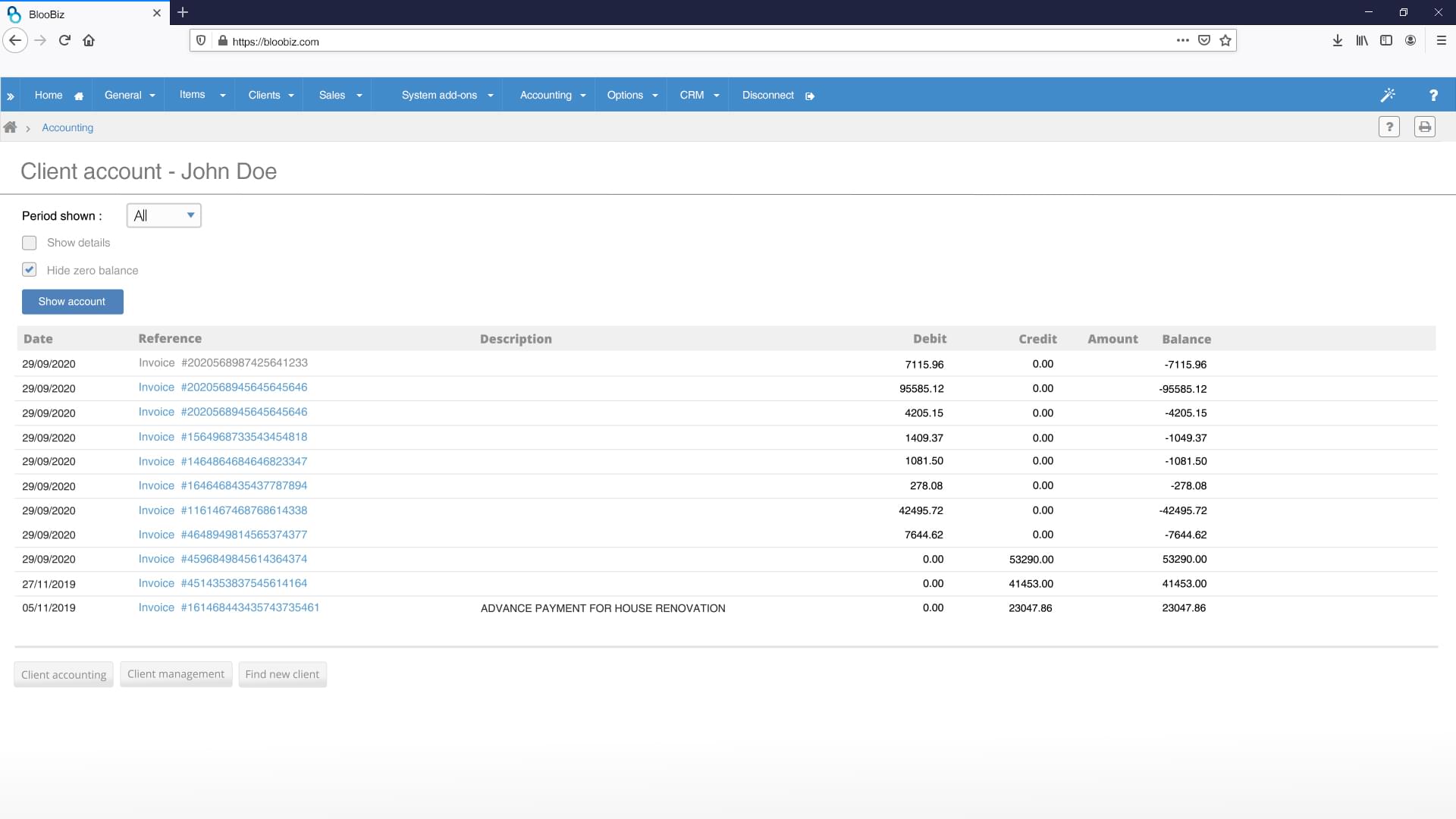Screen dimensions: 1456x819
Task: Click ADVANCE PAYMENT FOR HOUSE RENOVATION description
Action: 603,608
